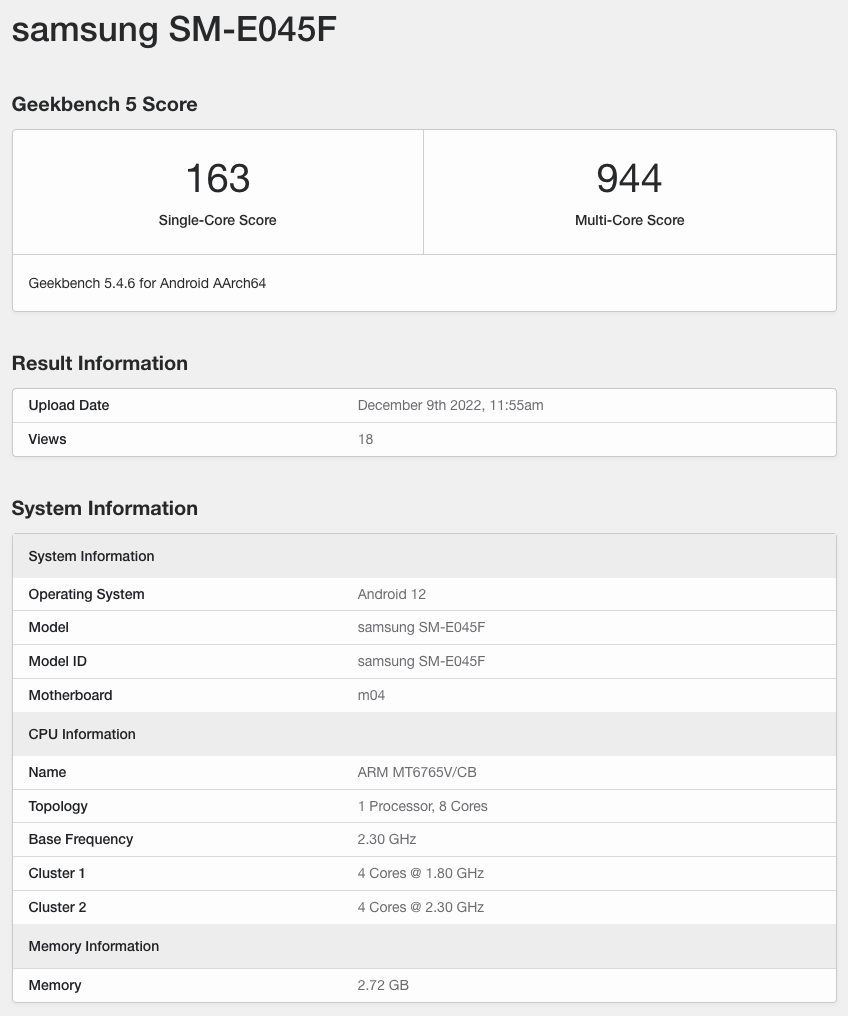Select the Views count of 18
The width and height of the screenshot is (848, 1016).
[x=365, y=439]
